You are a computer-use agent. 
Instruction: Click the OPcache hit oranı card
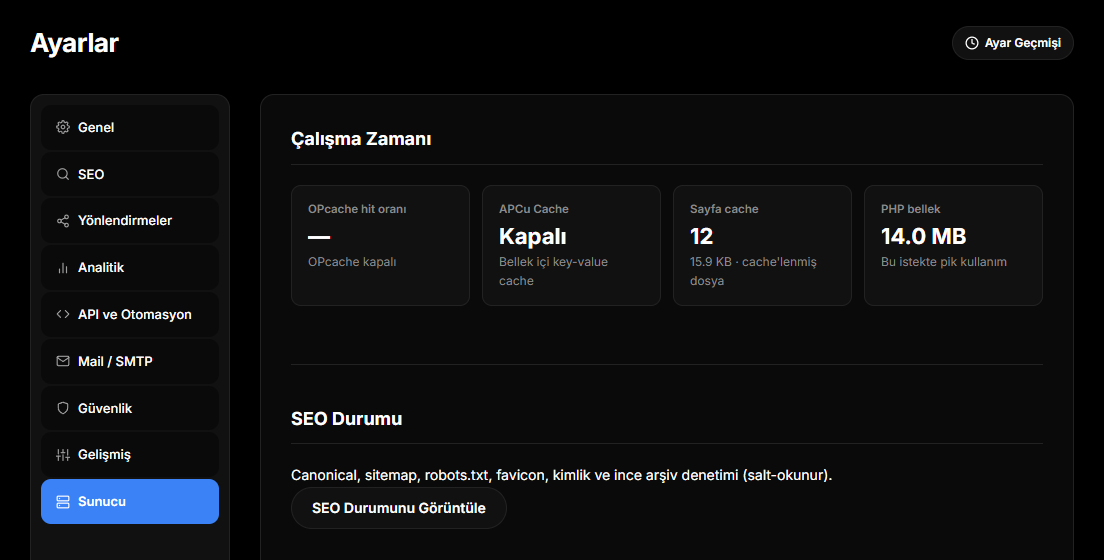pos(380,245)
